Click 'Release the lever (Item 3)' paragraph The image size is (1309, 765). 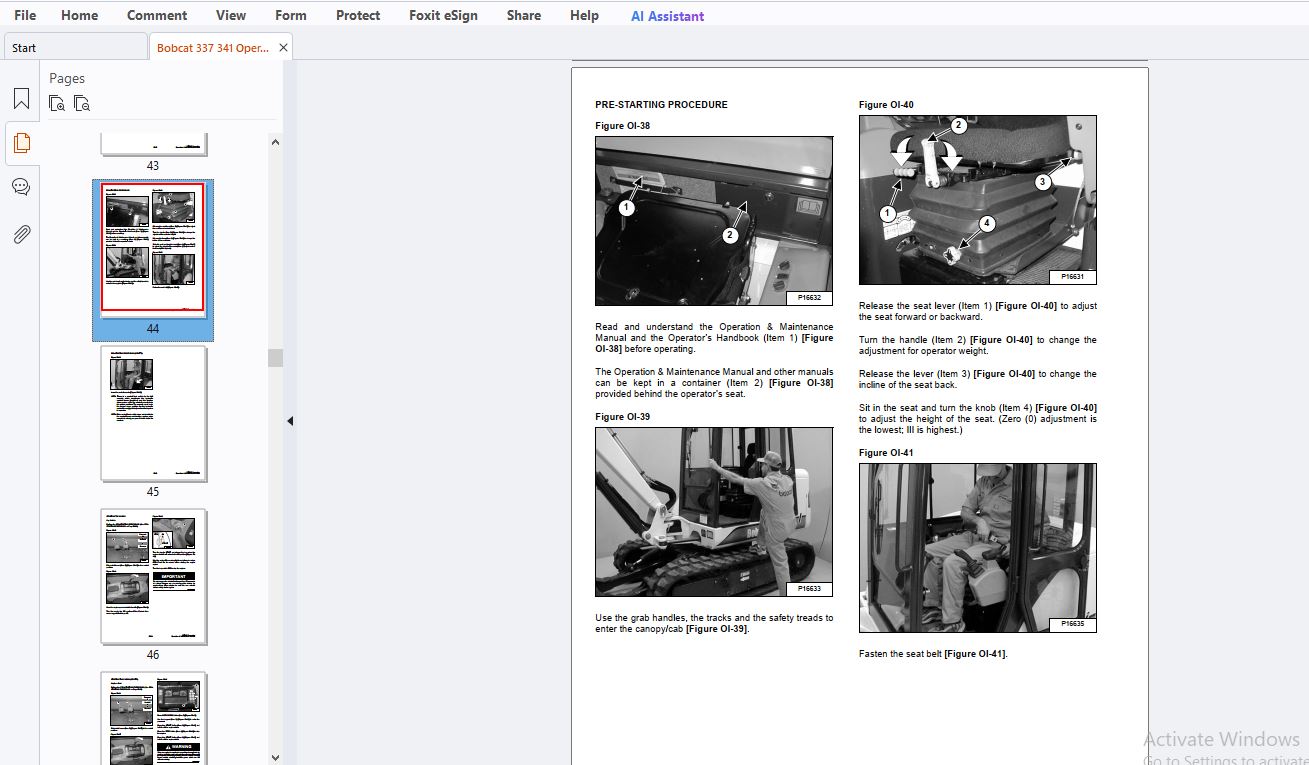978,379
